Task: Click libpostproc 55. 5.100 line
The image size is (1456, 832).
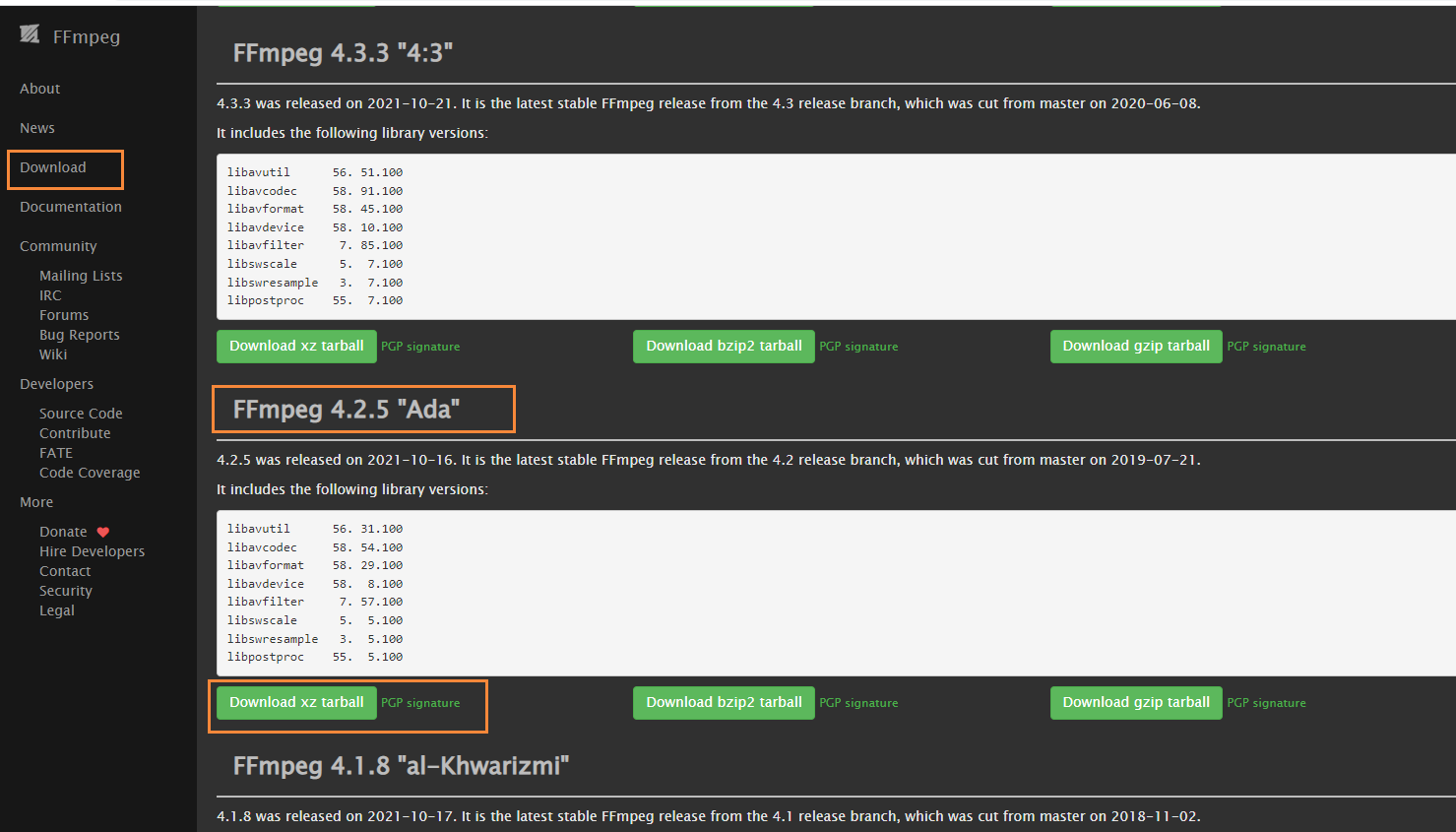Action: point(315,657)
